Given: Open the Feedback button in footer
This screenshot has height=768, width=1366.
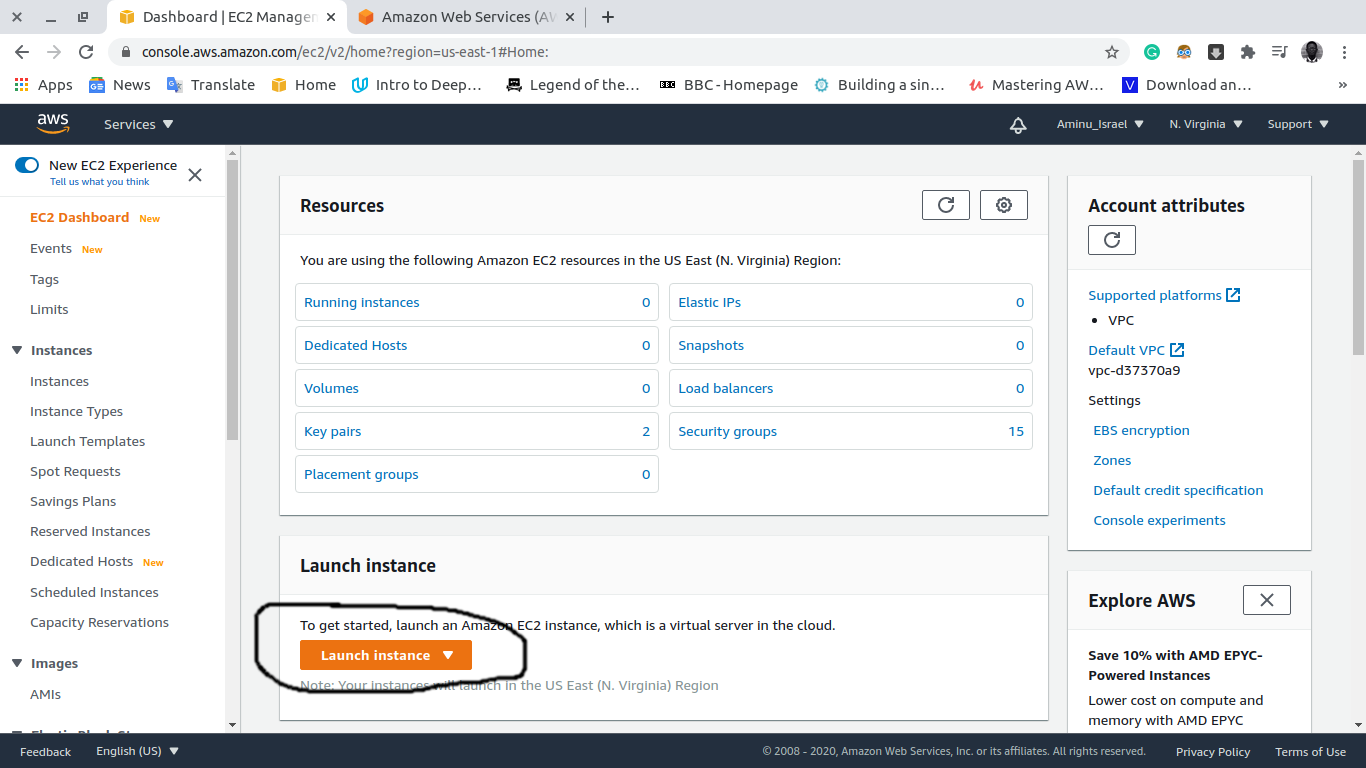Looking at the screenshot, I should tap(45, 751).
